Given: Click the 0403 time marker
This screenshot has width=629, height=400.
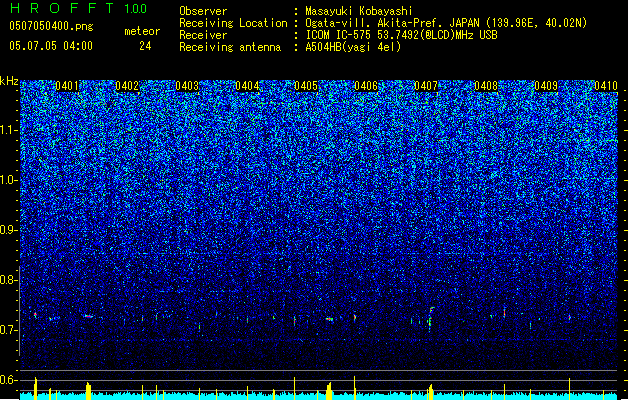Looking at the screenshot, I should (x=187, y=86).
